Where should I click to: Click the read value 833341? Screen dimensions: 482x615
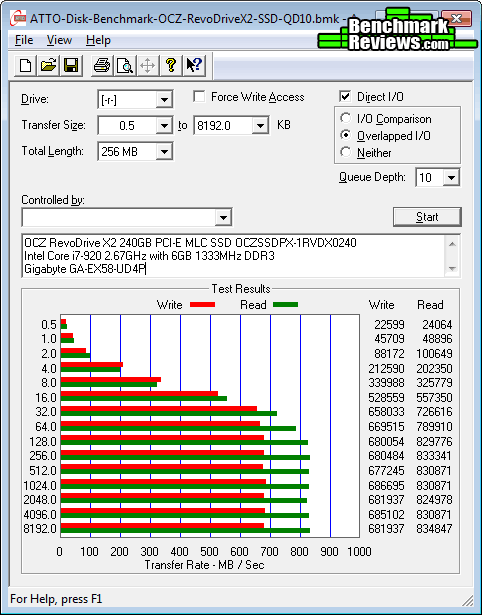click(x=434, y=456)
